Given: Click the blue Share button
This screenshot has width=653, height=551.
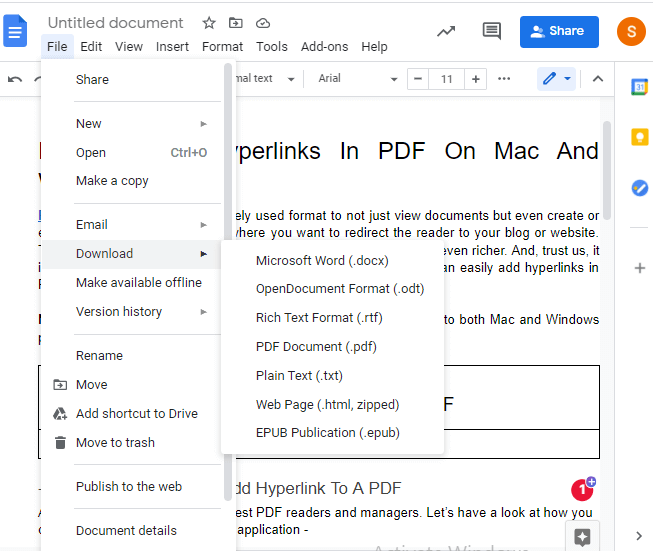Looking at the screenshot, I should click(559, 32).
